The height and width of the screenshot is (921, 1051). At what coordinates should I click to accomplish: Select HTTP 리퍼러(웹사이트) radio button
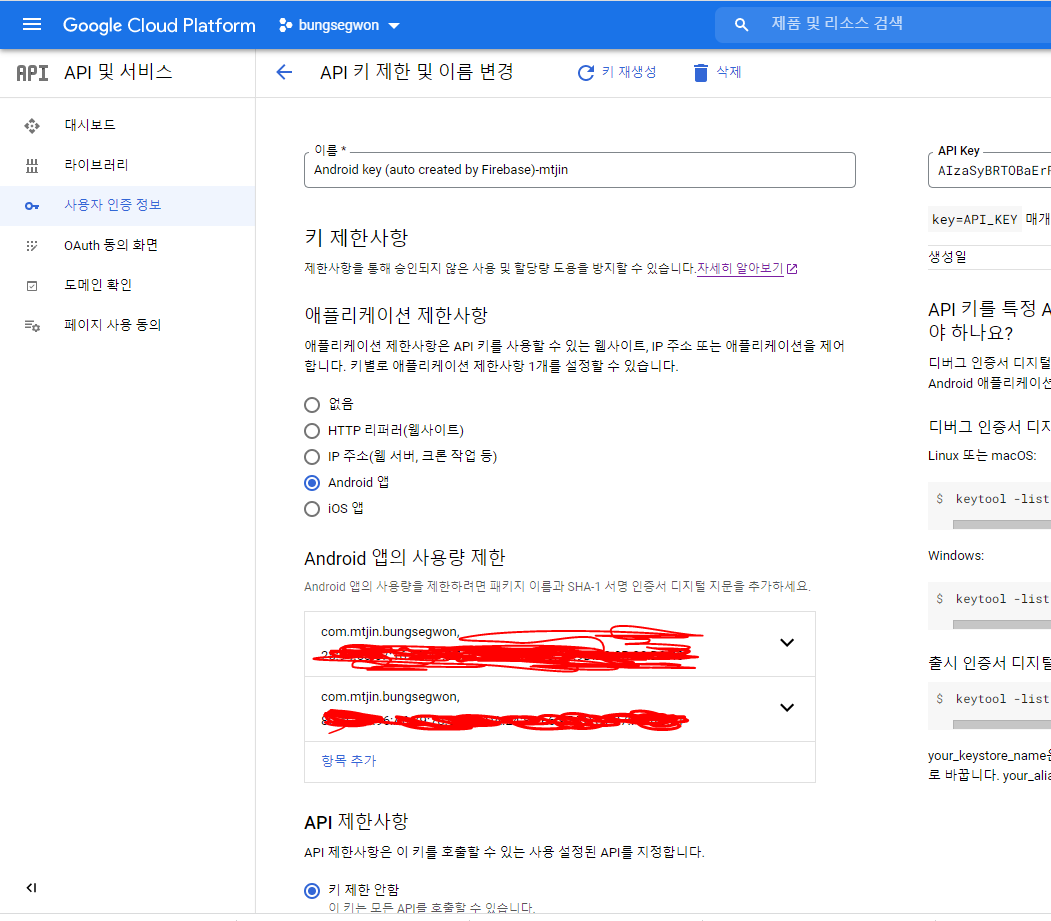pos(312,431)
